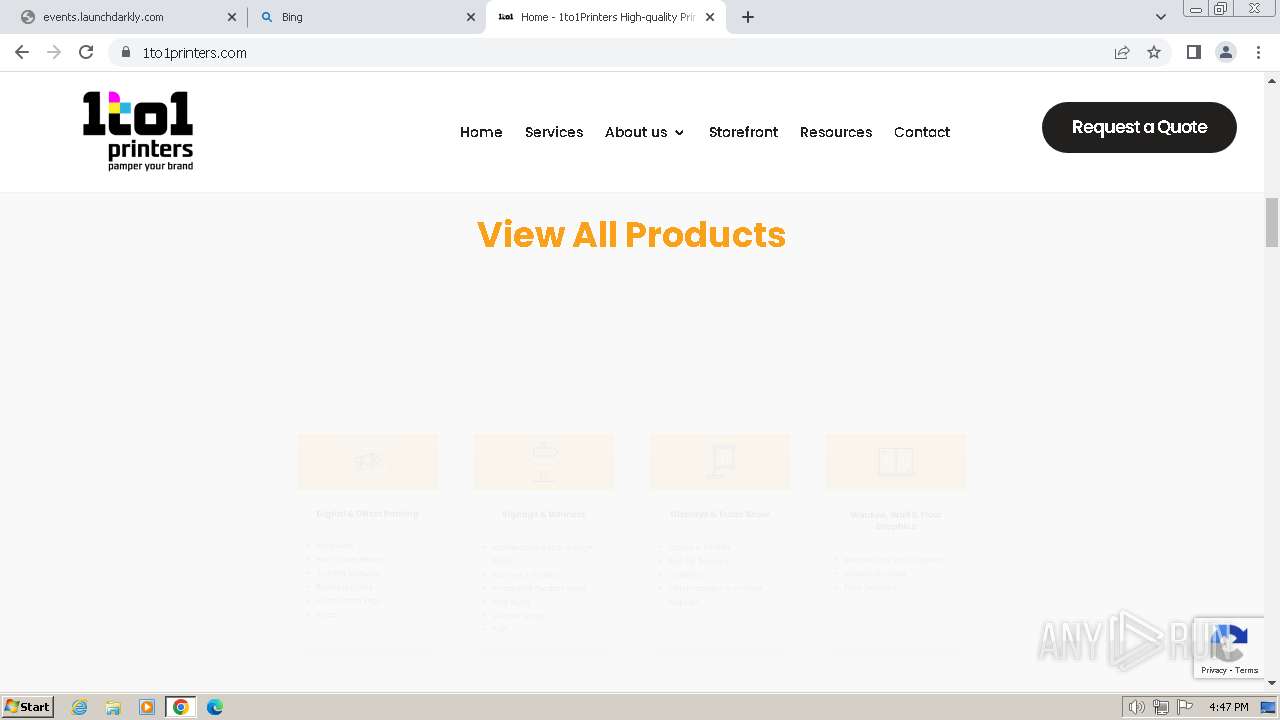Click the 1to1 printers logo
The height and width of the screenshot is (720, 1280).
pyautogui.click(x=138, y=131)
